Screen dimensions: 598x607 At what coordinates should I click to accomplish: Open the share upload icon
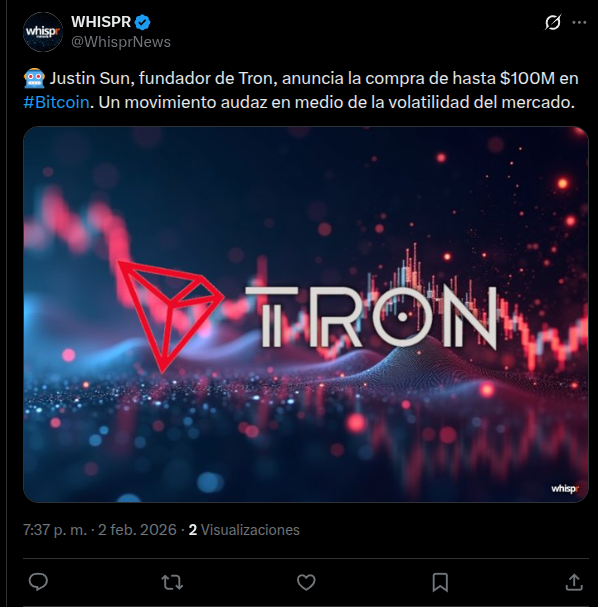pyautogui.click(x=574, y=582)
